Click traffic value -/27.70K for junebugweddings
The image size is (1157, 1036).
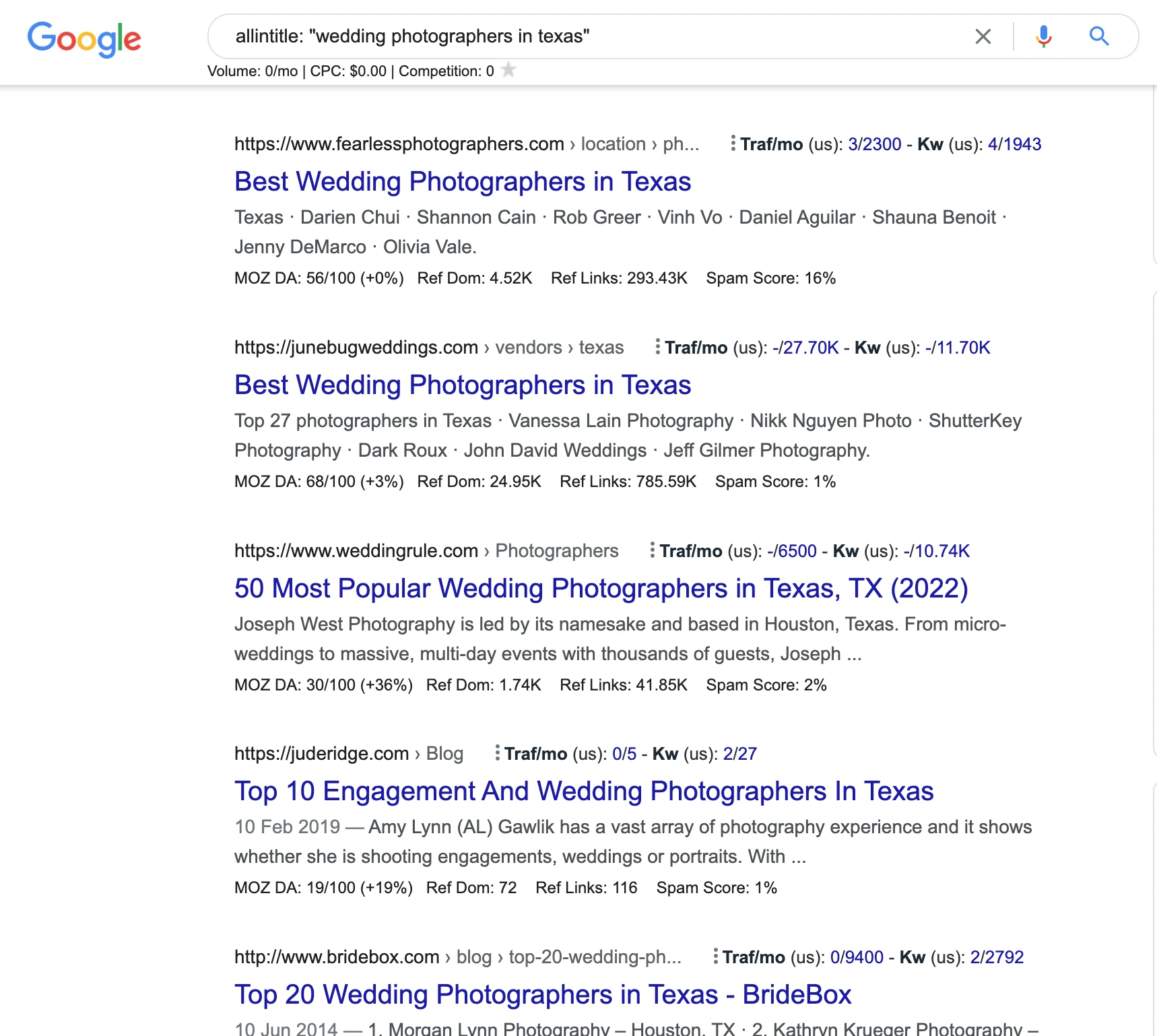tap(805, 348)
